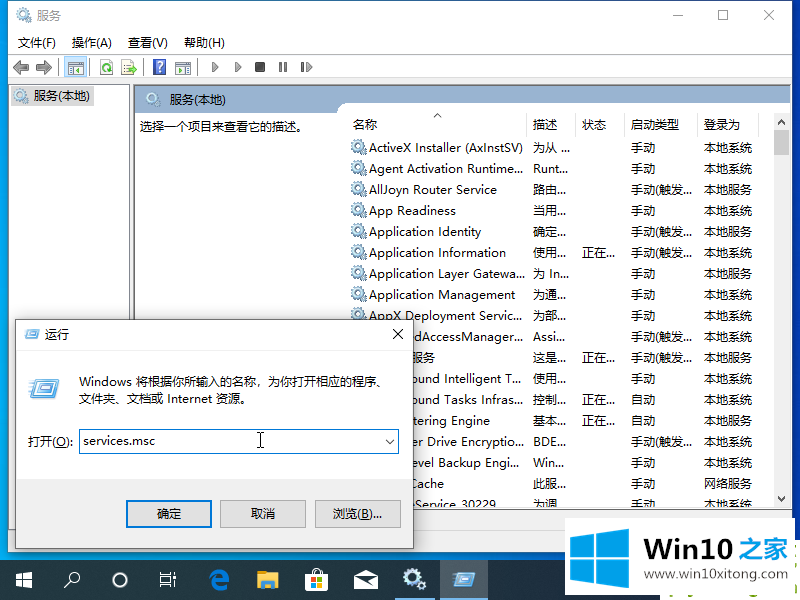Select ActiveX Installer (AxInstSV) service

coord(445,148)
